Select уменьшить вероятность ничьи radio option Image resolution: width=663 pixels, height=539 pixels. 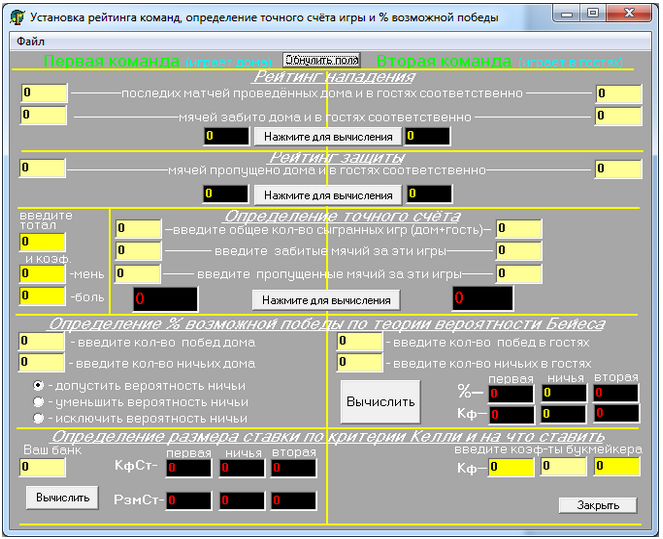[x=39, y=402]
